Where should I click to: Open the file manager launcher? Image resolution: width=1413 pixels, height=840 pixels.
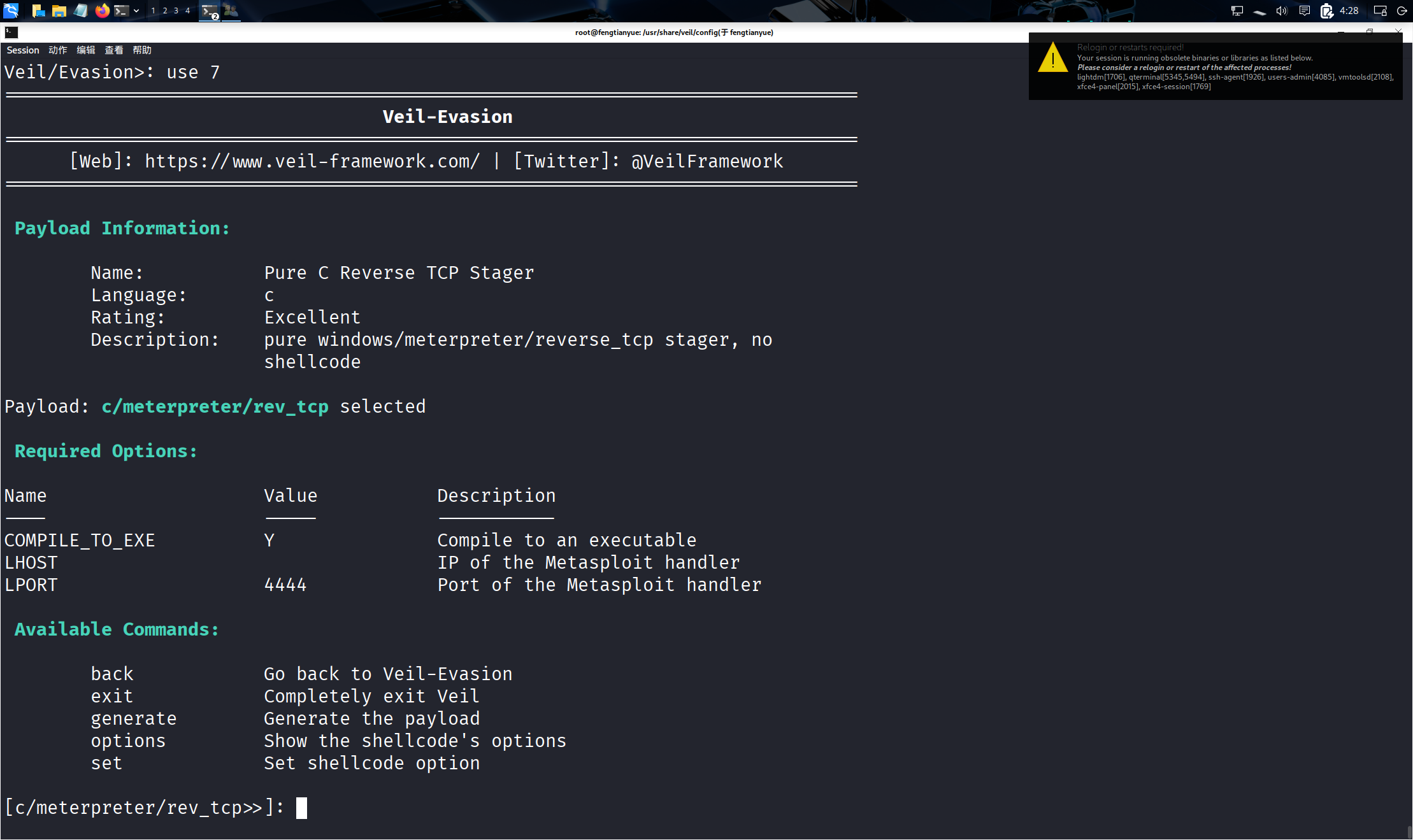tap(59, 10)
